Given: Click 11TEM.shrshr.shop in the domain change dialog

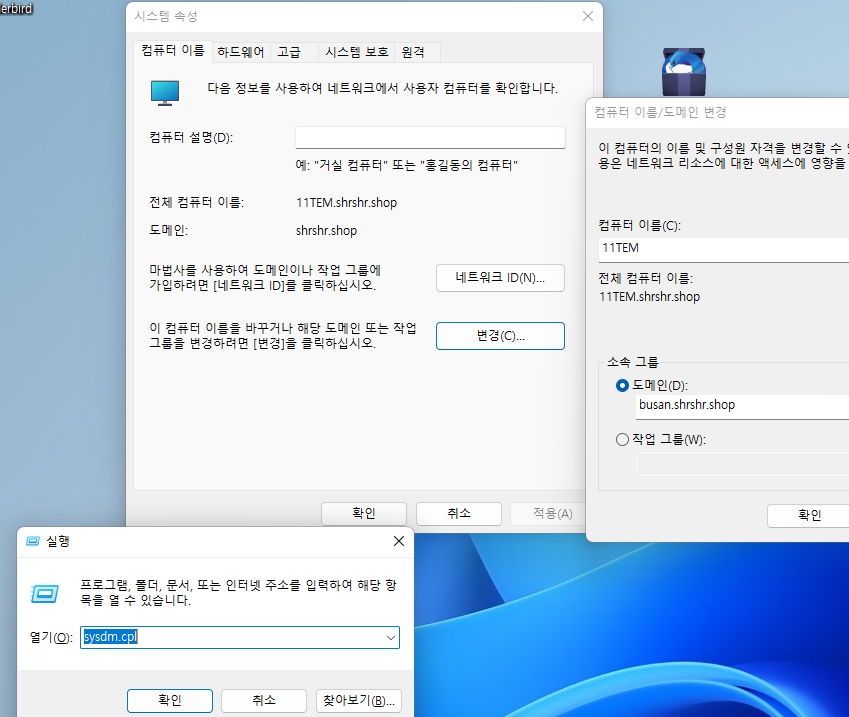Looking at the screenshot, I should (650, 297).
